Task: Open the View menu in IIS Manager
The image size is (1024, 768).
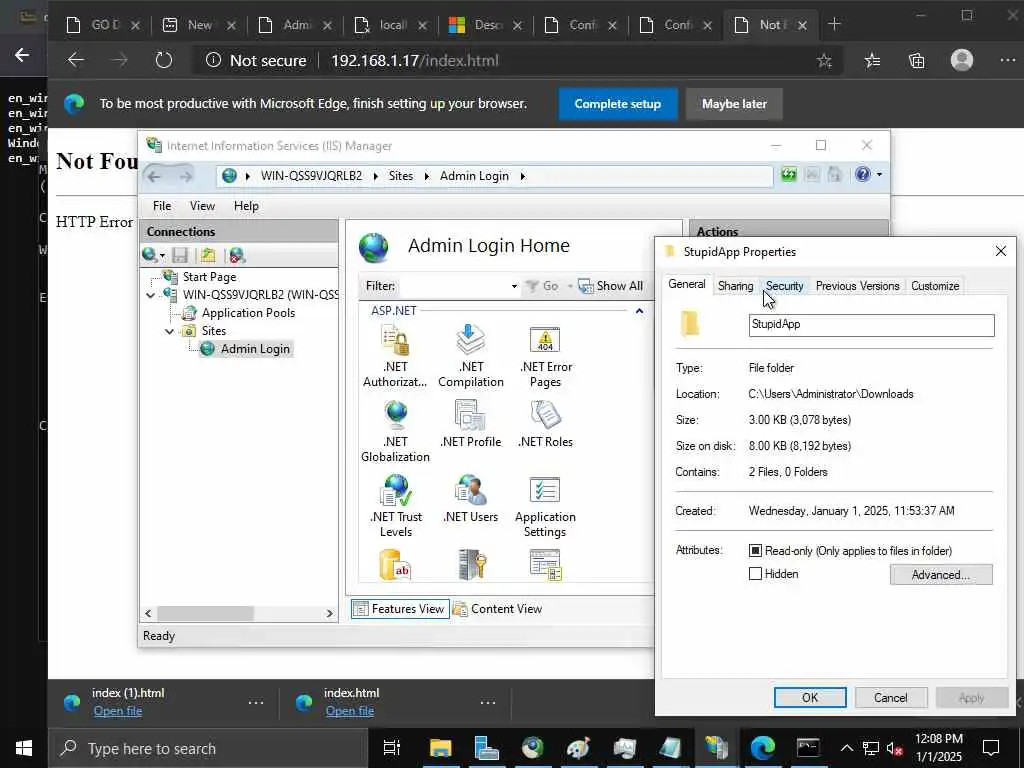Action: (202, 206)
